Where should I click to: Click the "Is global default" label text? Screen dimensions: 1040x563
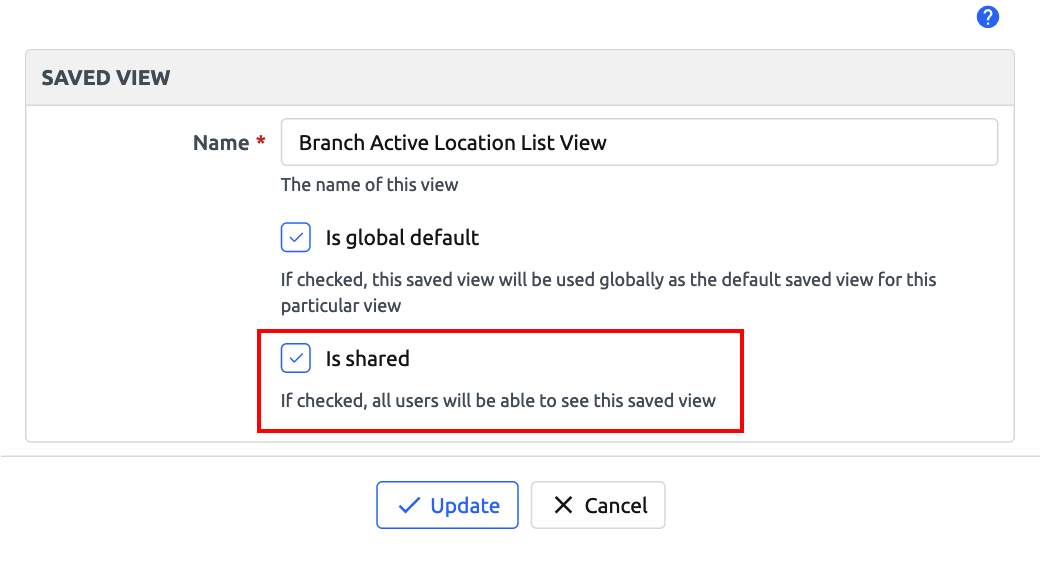402,238
